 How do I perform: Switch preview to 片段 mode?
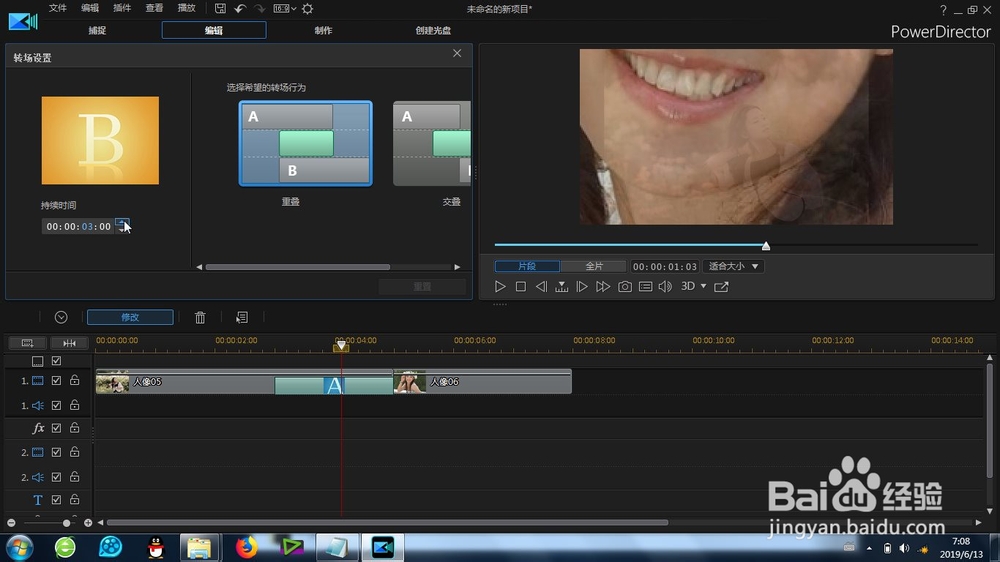click(x=527, y=266)
